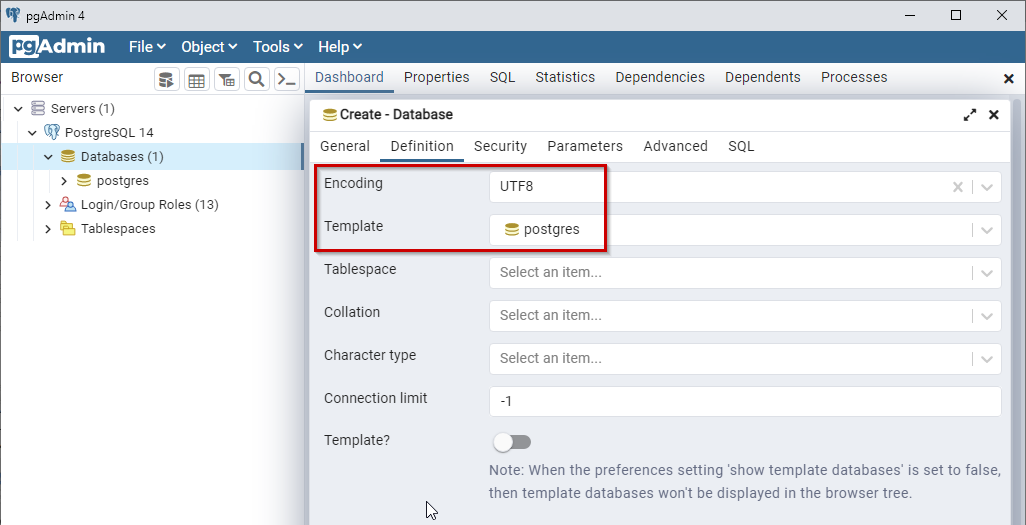
Task: Toggle the Template? switch
Action: (x=512, y=443)
